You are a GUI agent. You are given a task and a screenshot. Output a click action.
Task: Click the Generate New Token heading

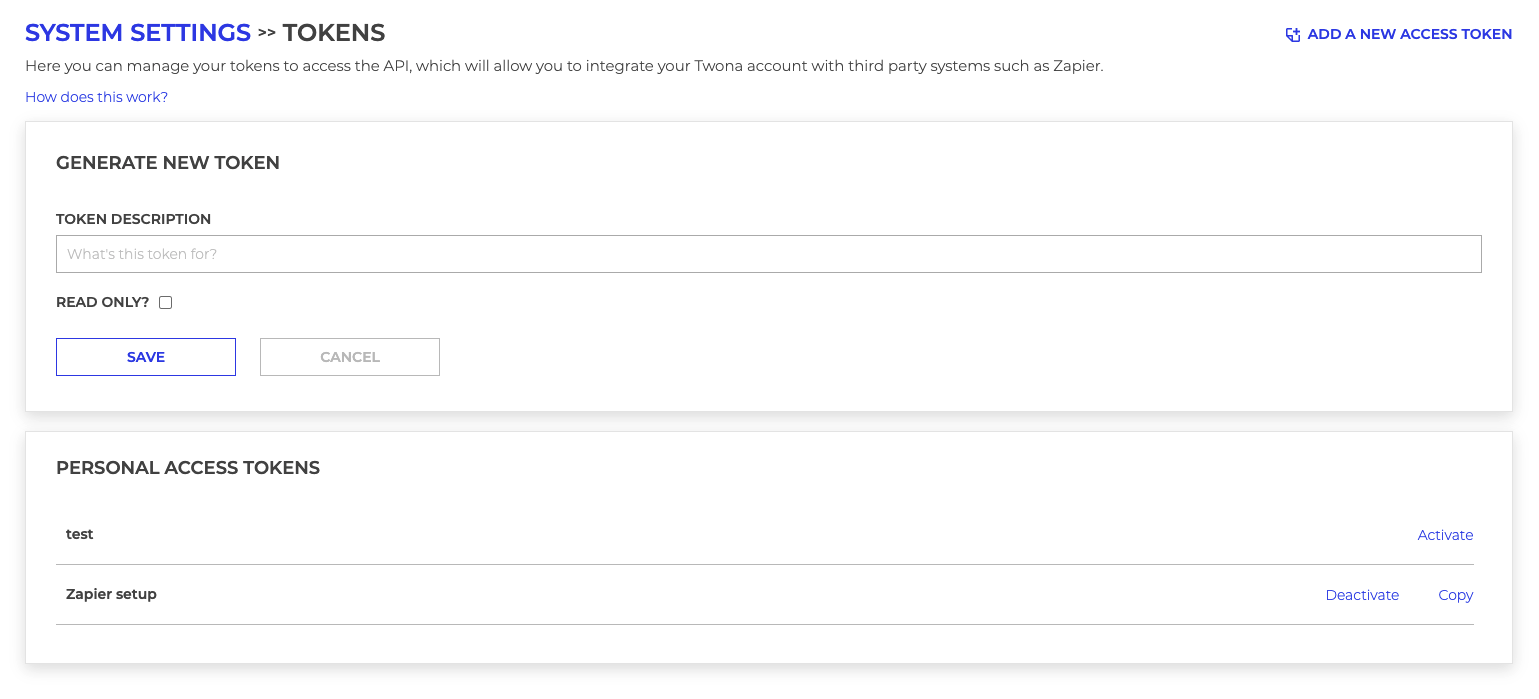pos(168,163)
